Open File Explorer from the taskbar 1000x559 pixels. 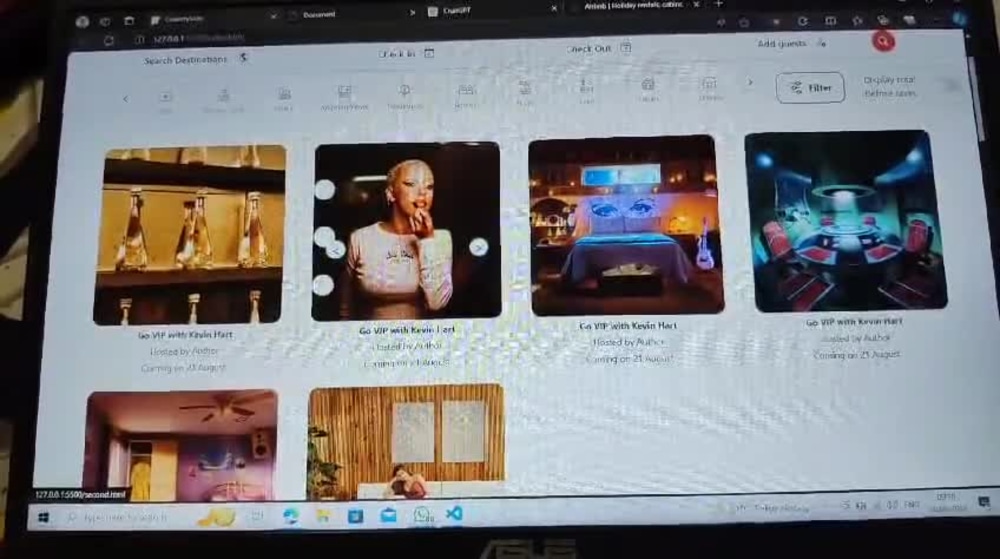tap(323, 515)
